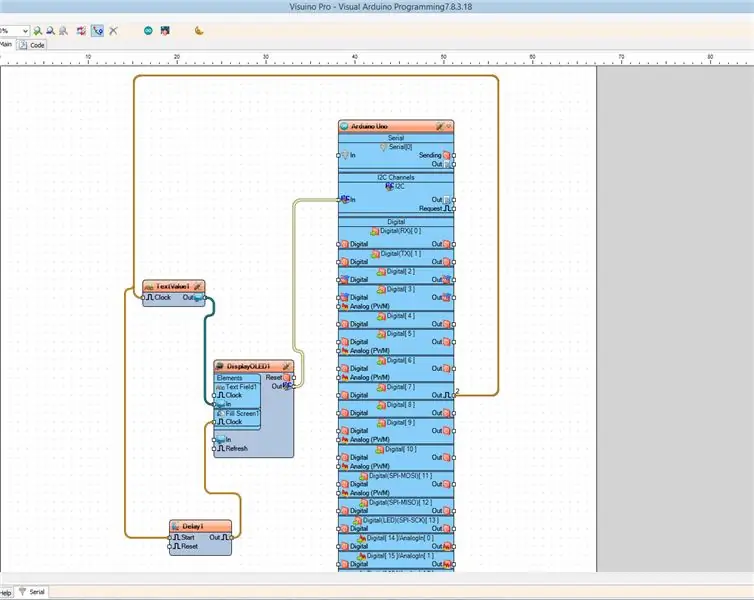Select the DisplayOLED1 component title
The height and width of the screenshot is (600, 754).
tap(249, 366)
